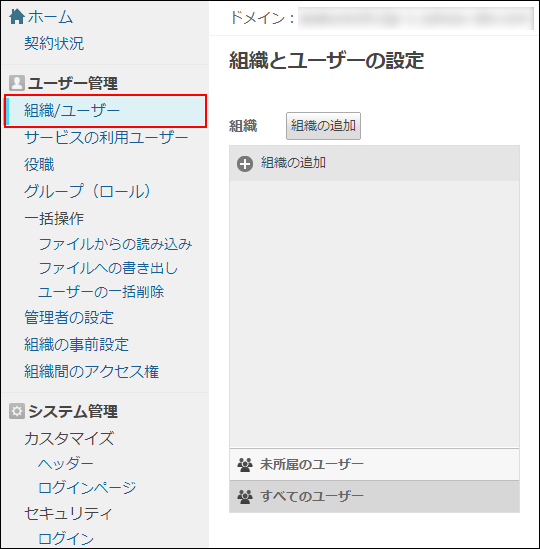Open 組織の事前設定
The image size is (540, 549).
click(76, 344)
